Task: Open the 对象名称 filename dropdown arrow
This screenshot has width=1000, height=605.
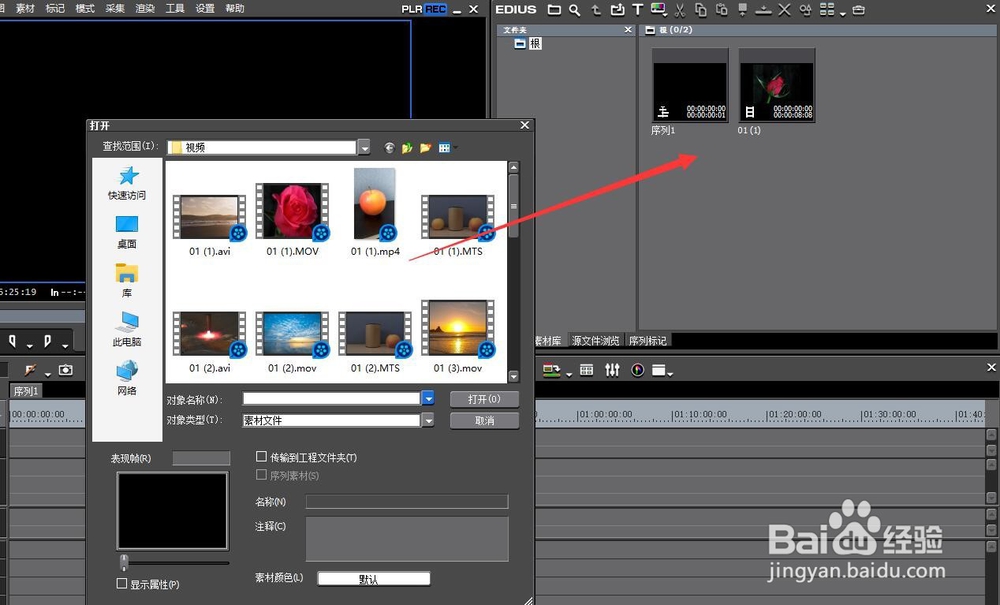Action: pos(428,398)
